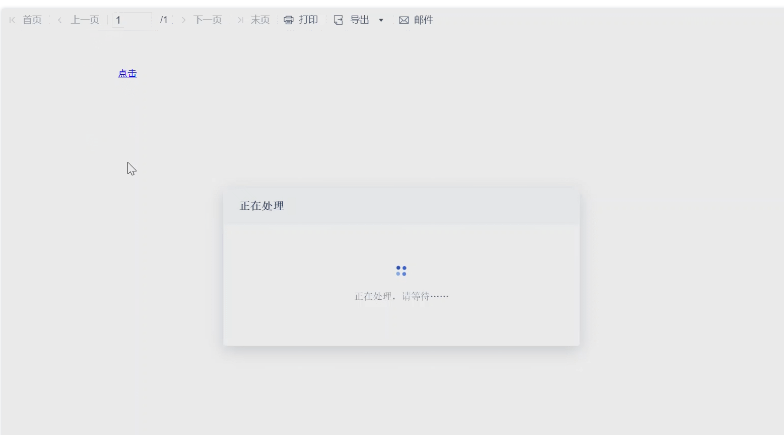Click the first-page arrow icon

pyautogui.click(x=12, y=20)
